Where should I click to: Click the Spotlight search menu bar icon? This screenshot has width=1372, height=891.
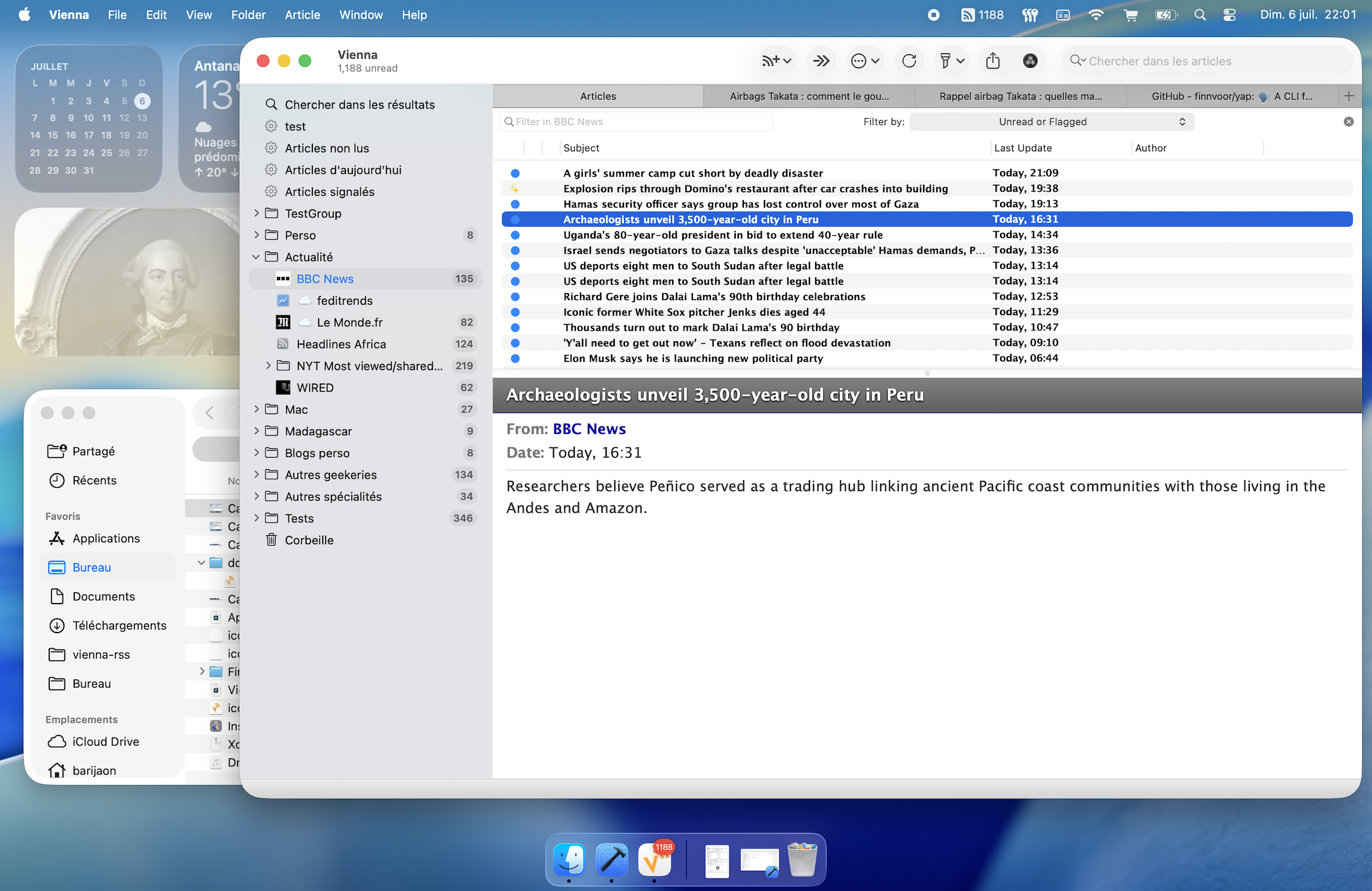[1200, 15]
